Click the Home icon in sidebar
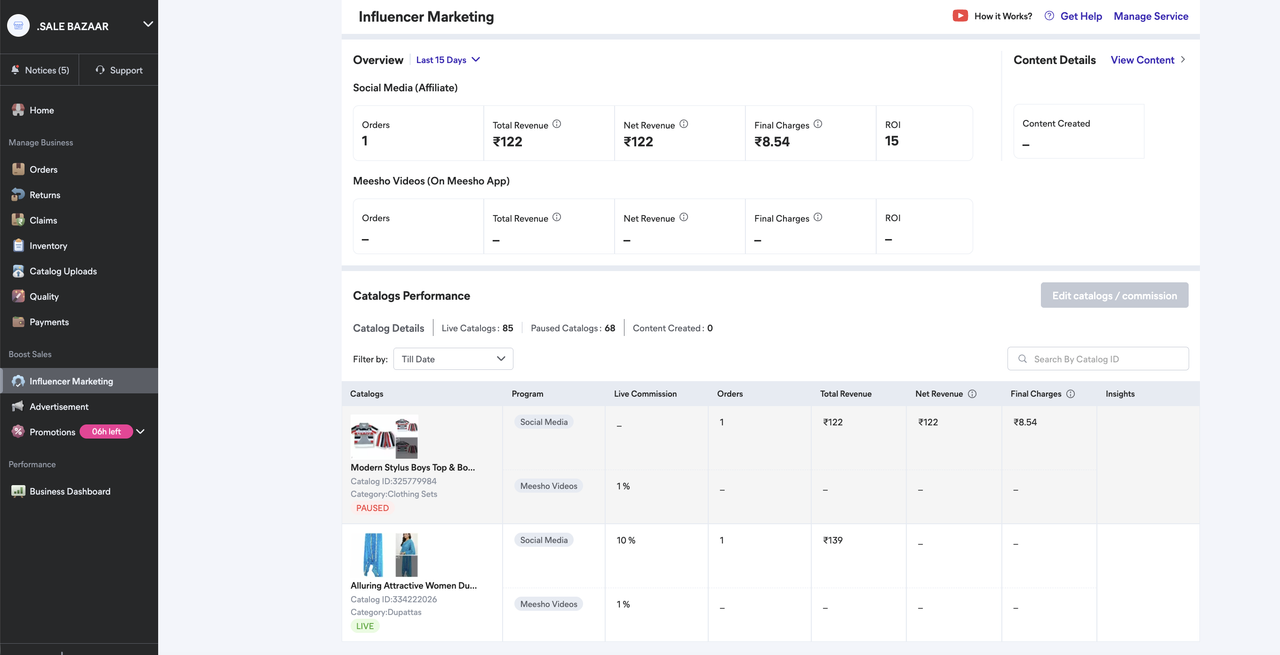 coord(18,110)
